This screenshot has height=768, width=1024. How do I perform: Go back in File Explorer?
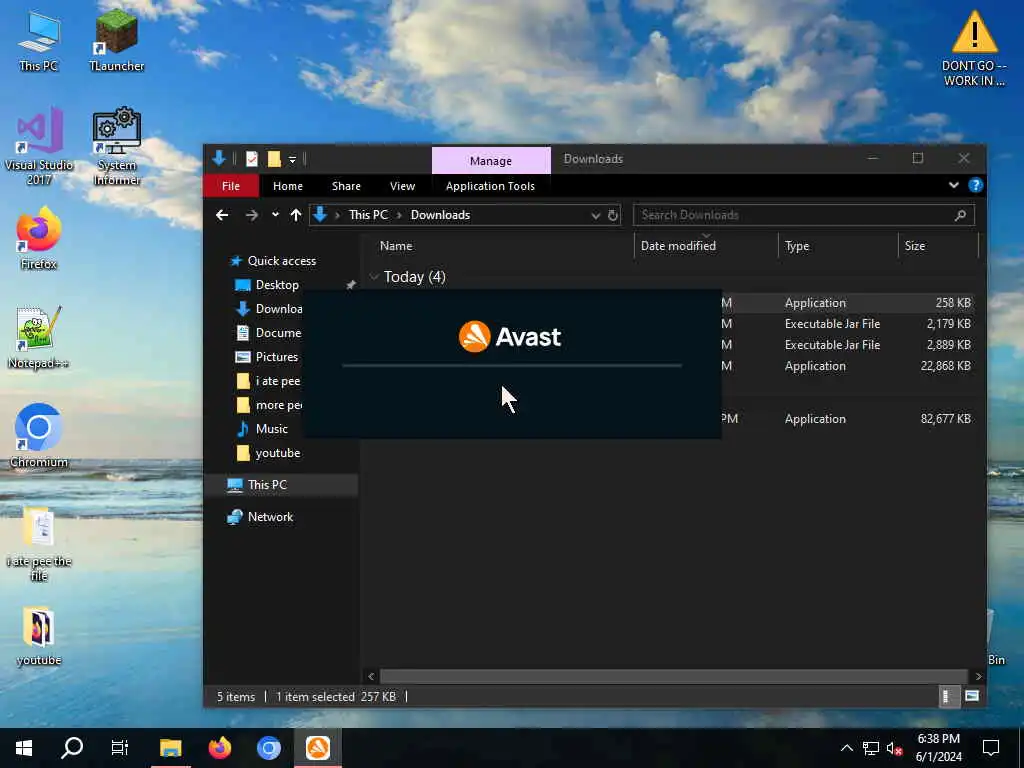pyautogui.click(x=222, y=215)
